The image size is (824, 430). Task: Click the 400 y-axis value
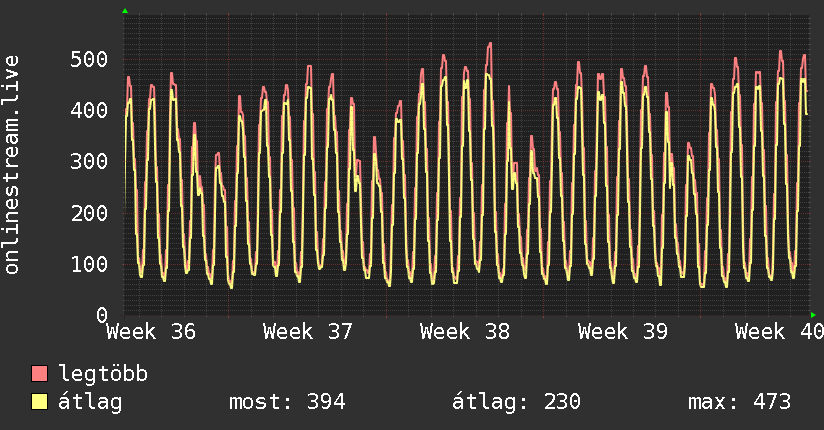pyautogui.click(x=89, y=110)
